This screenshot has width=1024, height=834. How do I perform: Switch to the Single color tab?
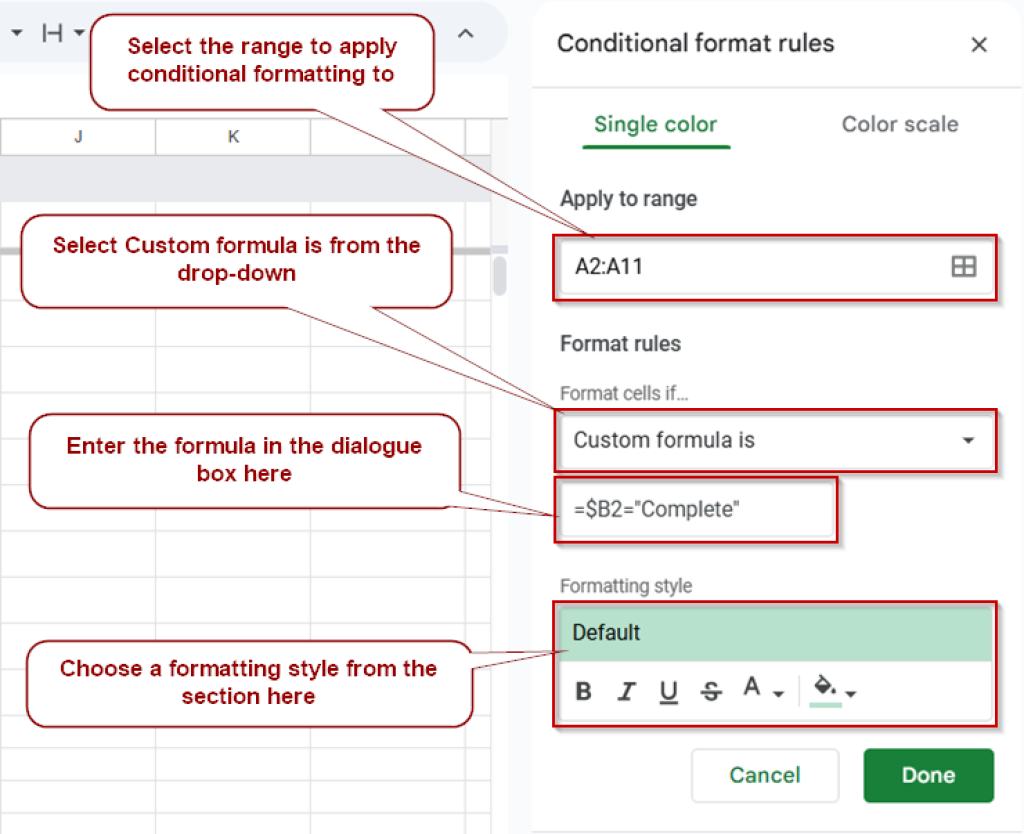pyautogui.click(x=656, y=124)
